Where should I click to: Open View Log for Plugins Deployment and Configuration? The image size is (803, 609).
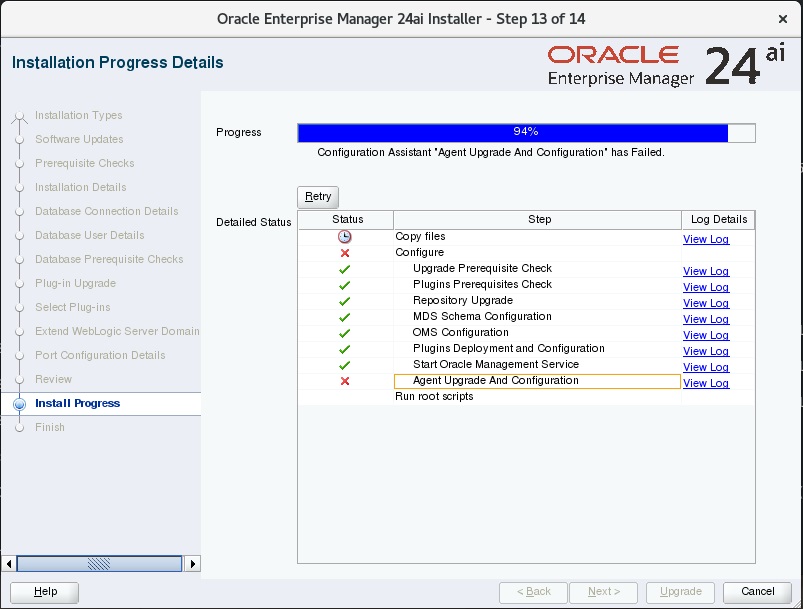tap(706, 351)
